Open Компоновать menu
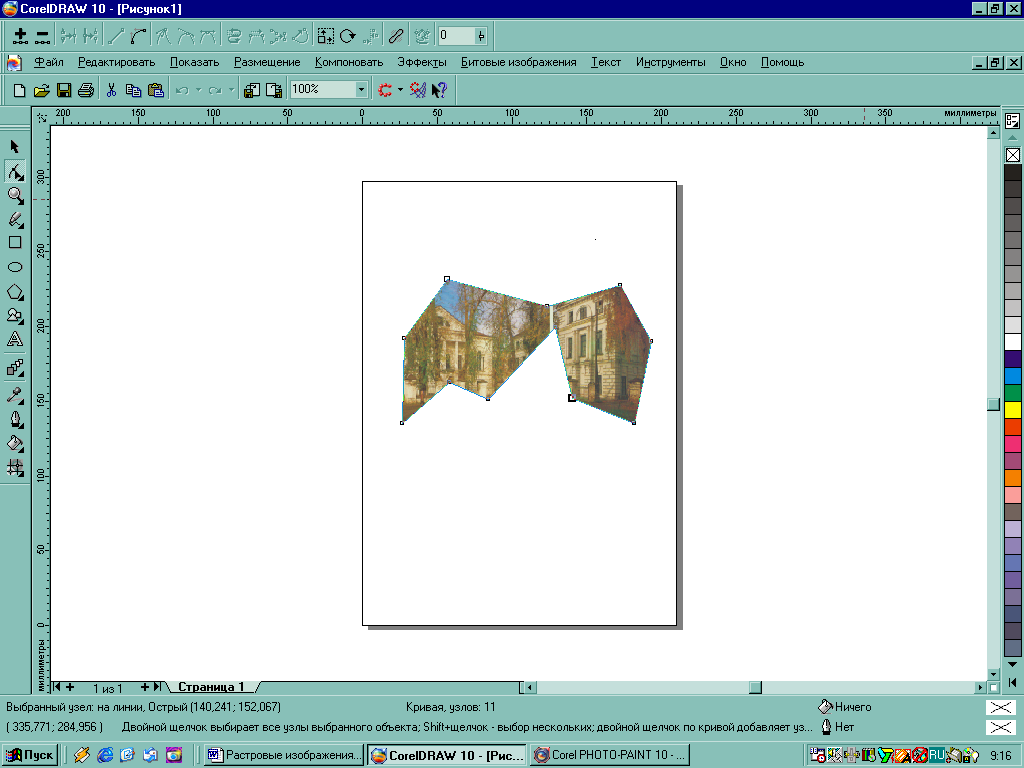 click(349, 62)
